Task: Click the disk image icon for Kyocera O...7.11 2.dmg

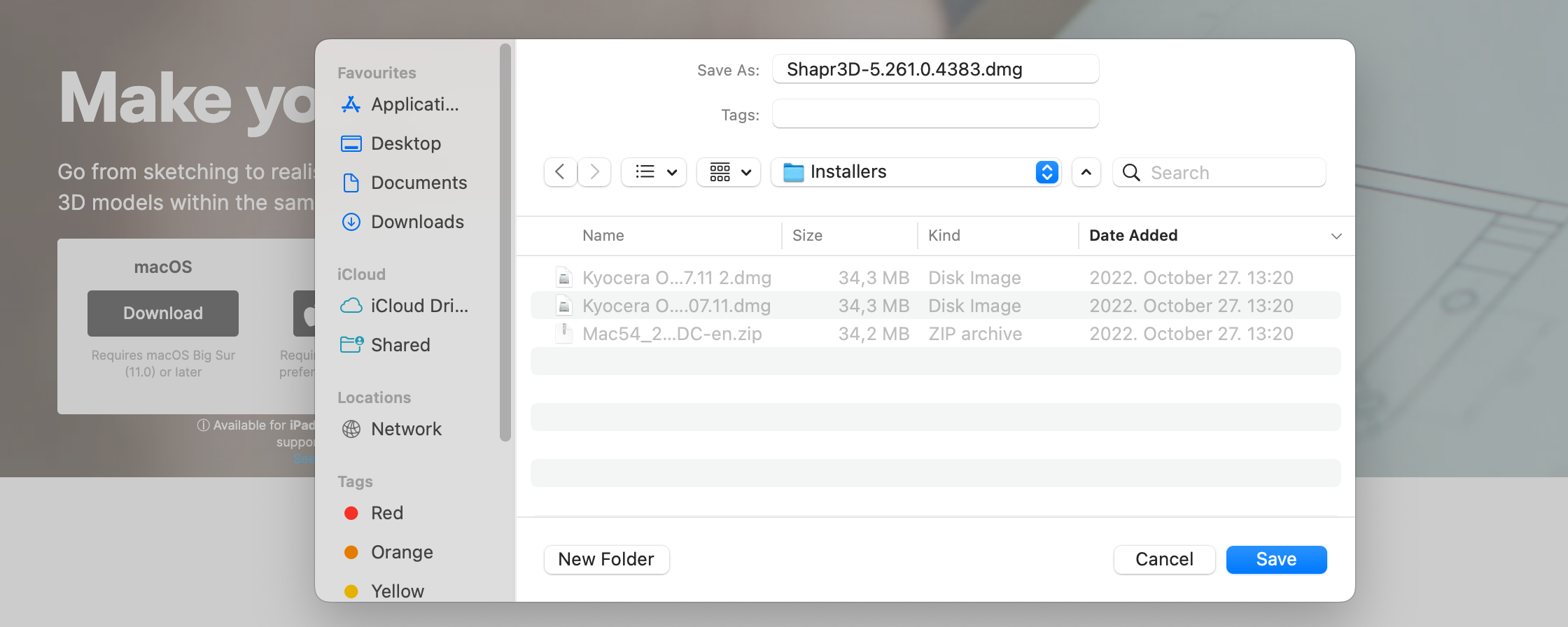Action: (x=564, y=278)
